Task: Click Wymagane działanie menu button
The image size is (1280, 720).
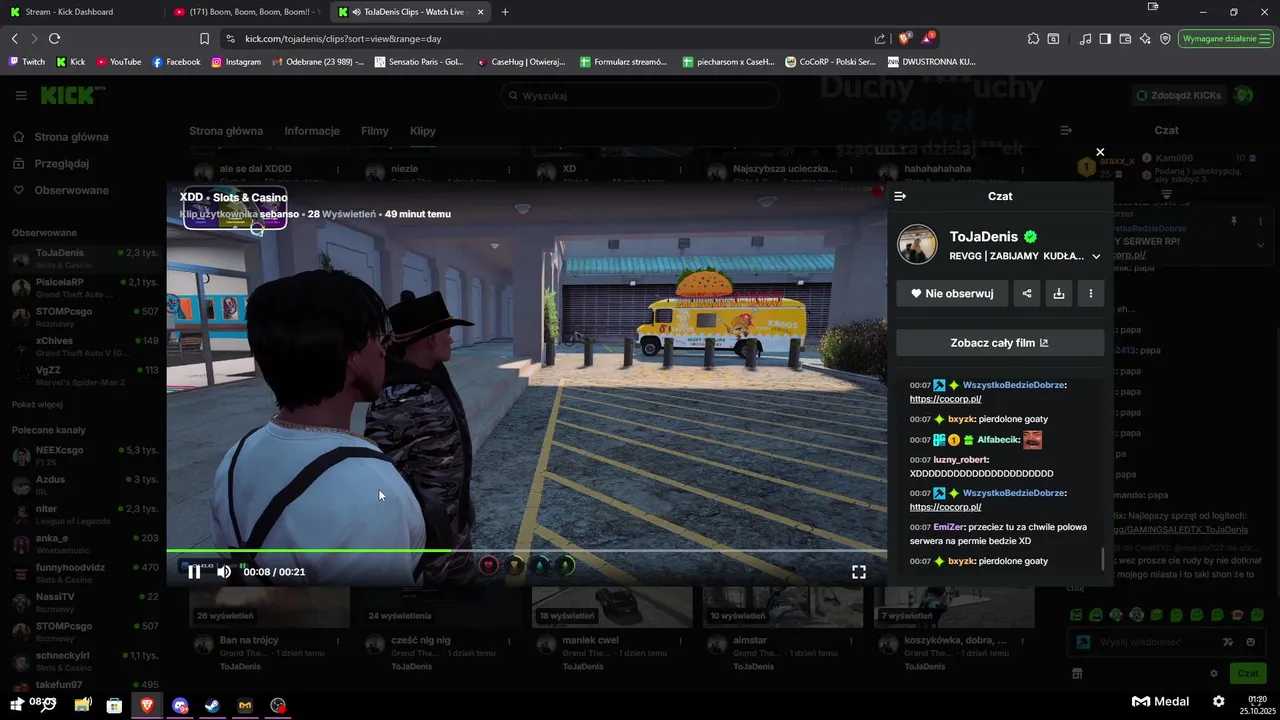Action: click(x=1226, y=38)
